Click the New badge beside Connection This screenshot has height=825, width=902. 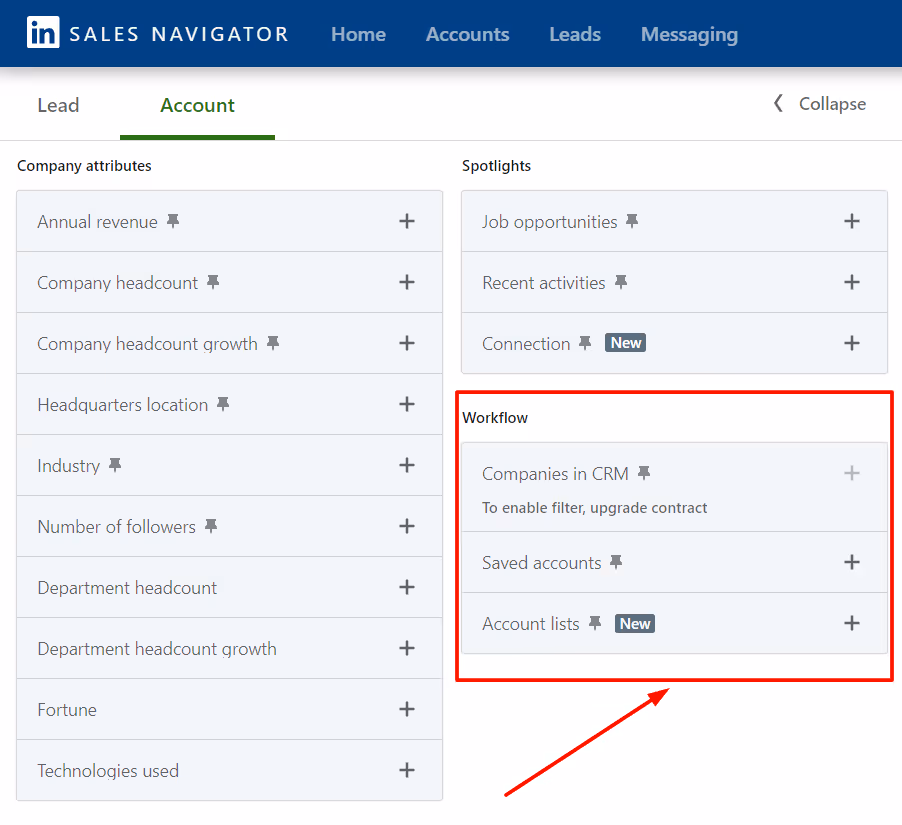(624, 341)
